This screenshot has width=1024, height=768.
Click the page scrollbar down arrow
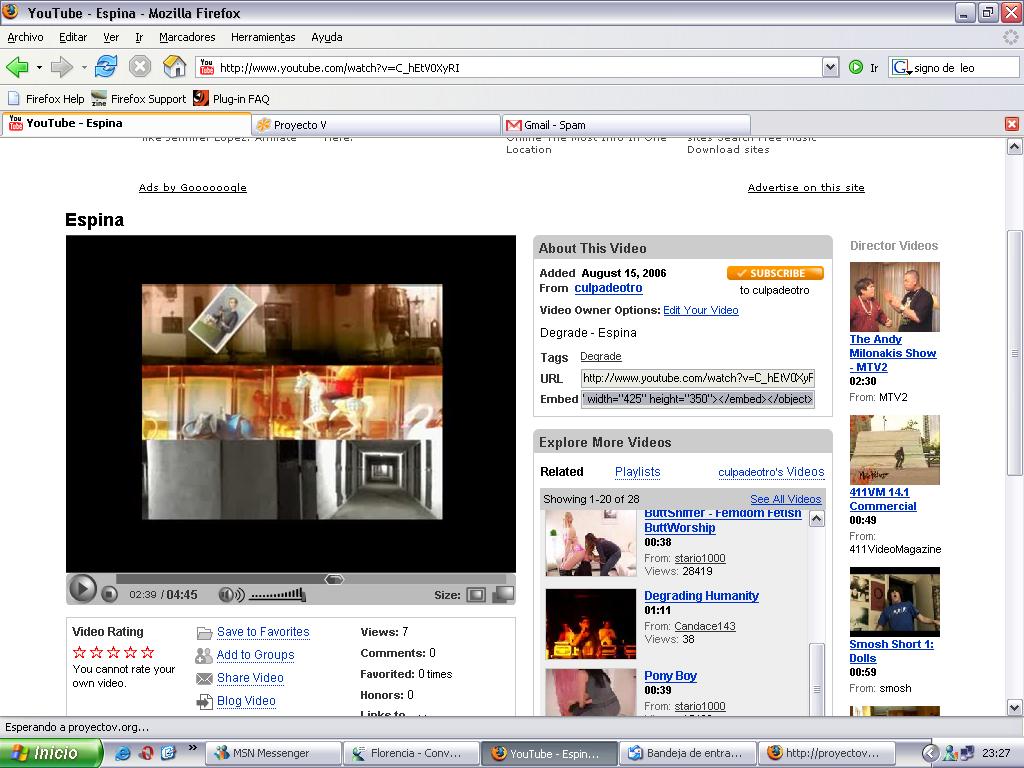(x=1014, y=707)
